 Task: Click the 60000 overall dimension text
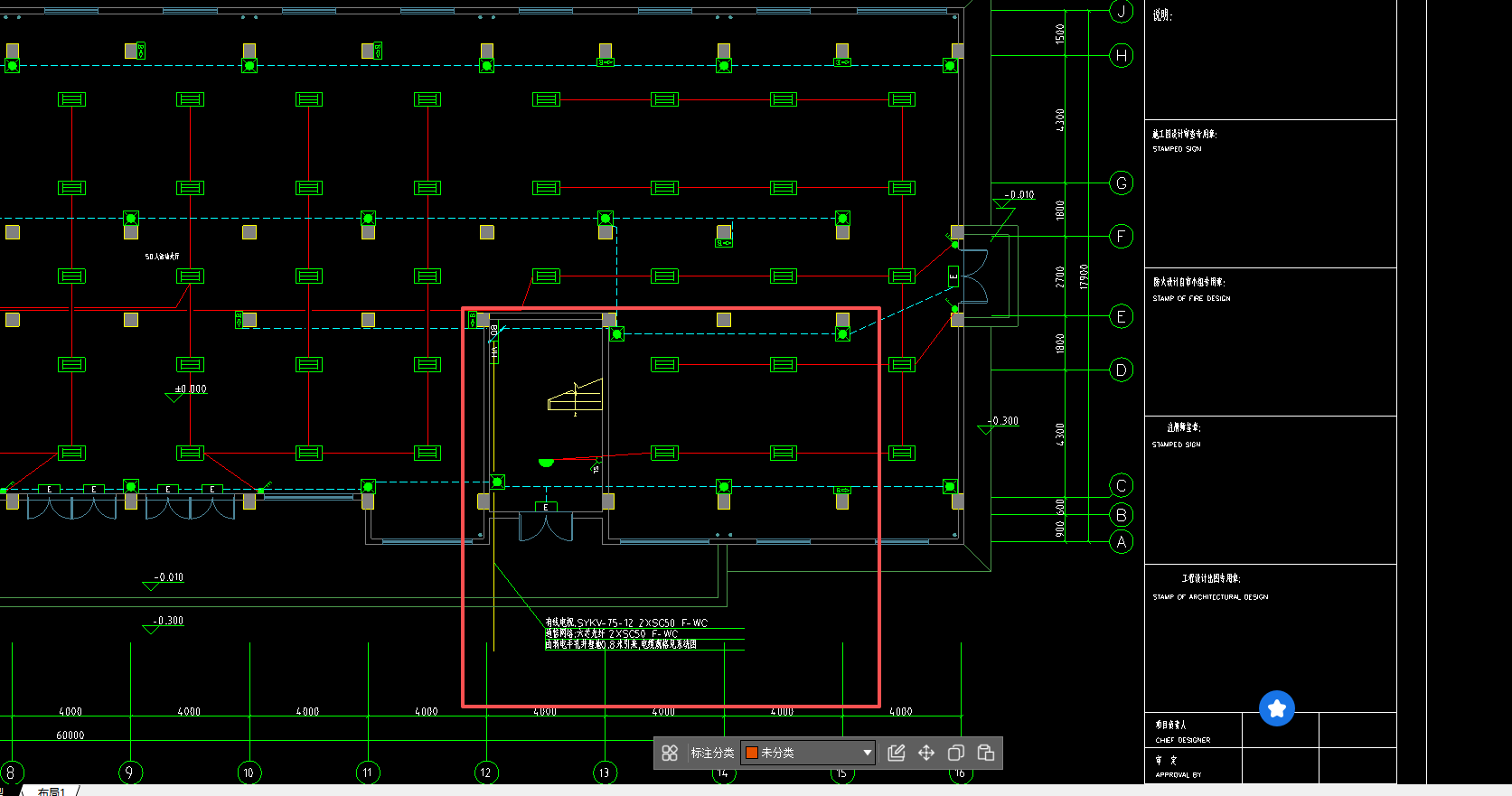pyautogui.click(x=70, y=735)
